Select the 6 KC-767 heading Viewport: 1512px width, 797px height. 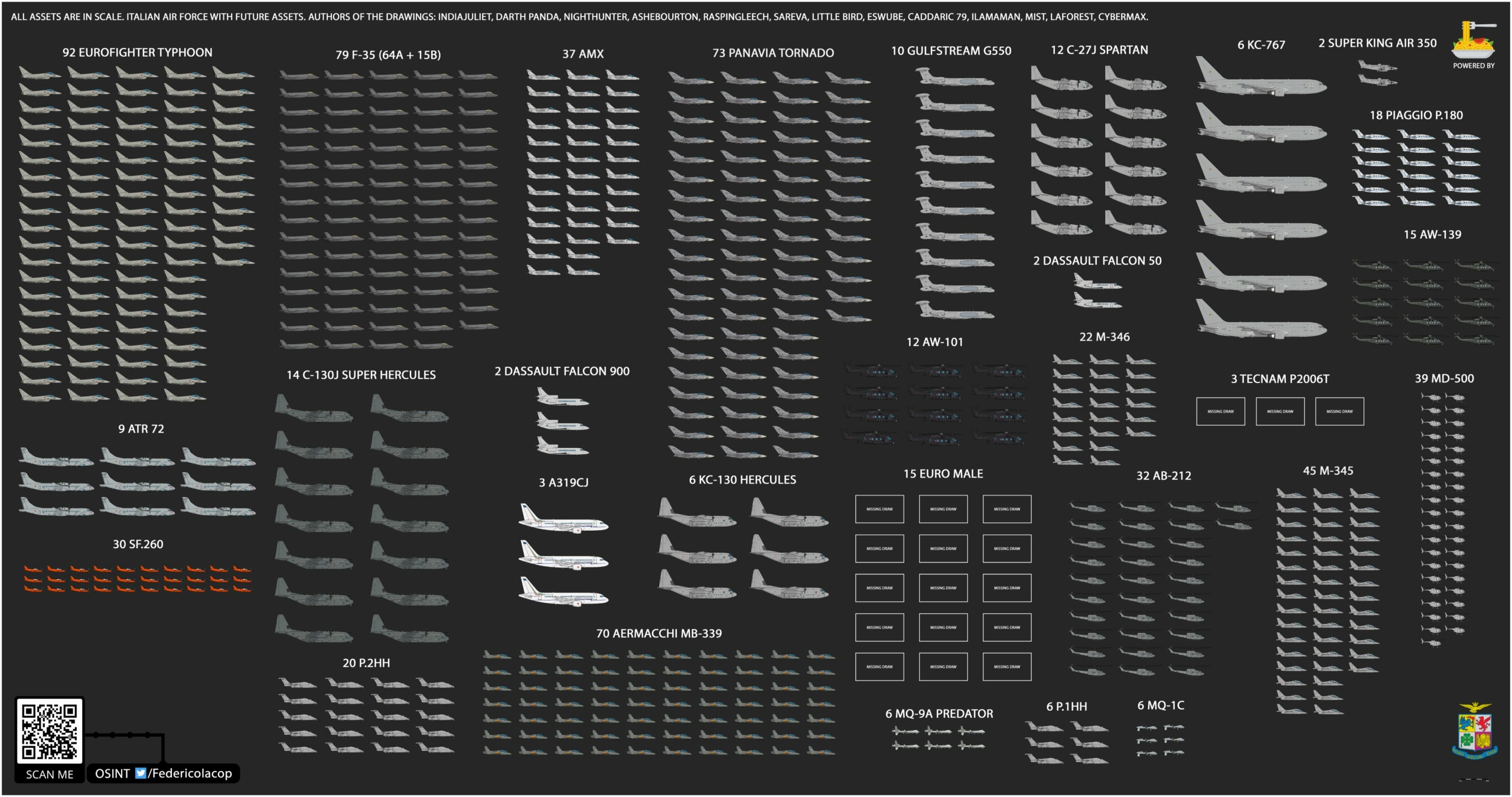coord(1261,45)
